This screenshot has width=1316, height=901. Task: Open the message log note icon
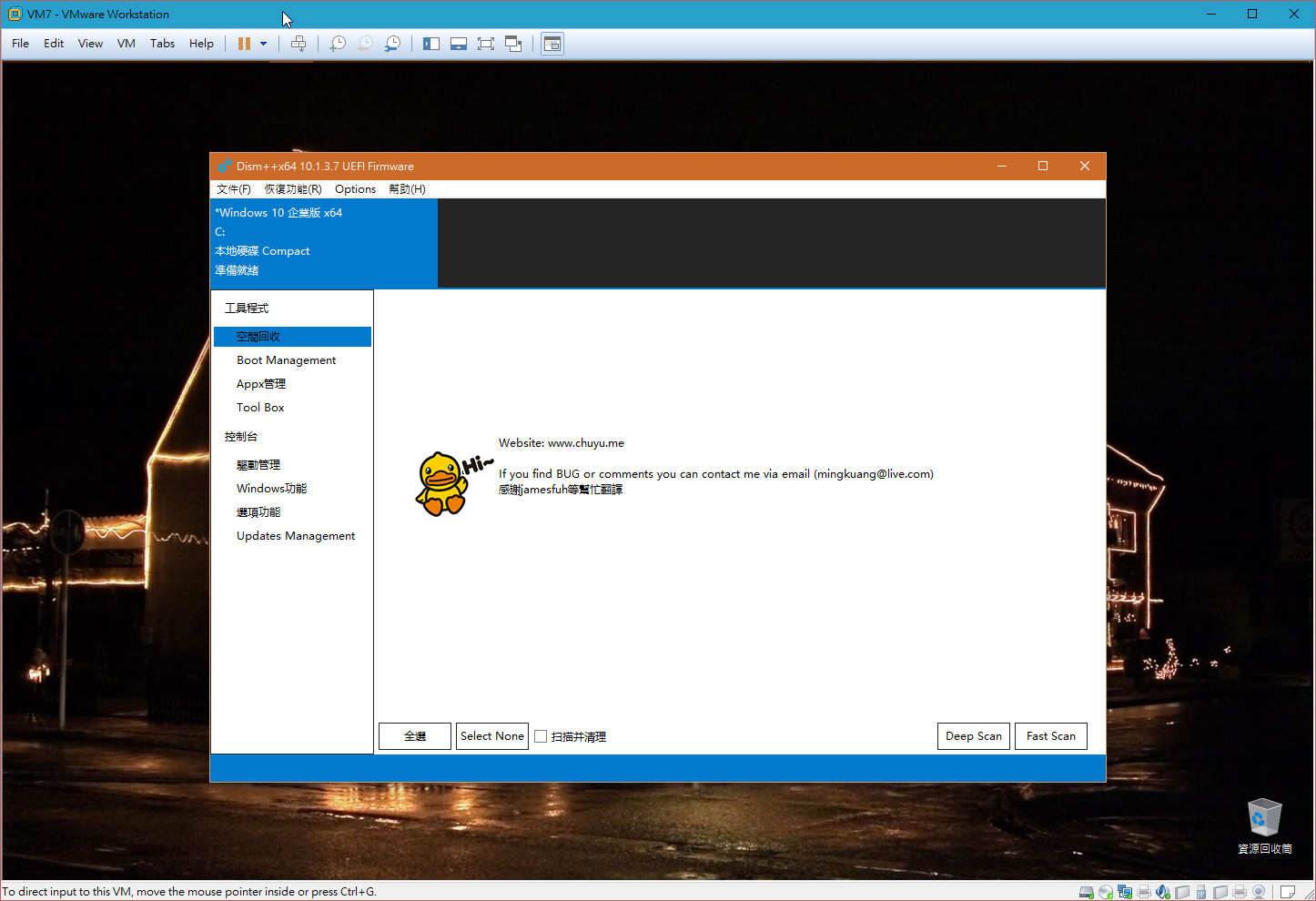tap(1288, 892)
